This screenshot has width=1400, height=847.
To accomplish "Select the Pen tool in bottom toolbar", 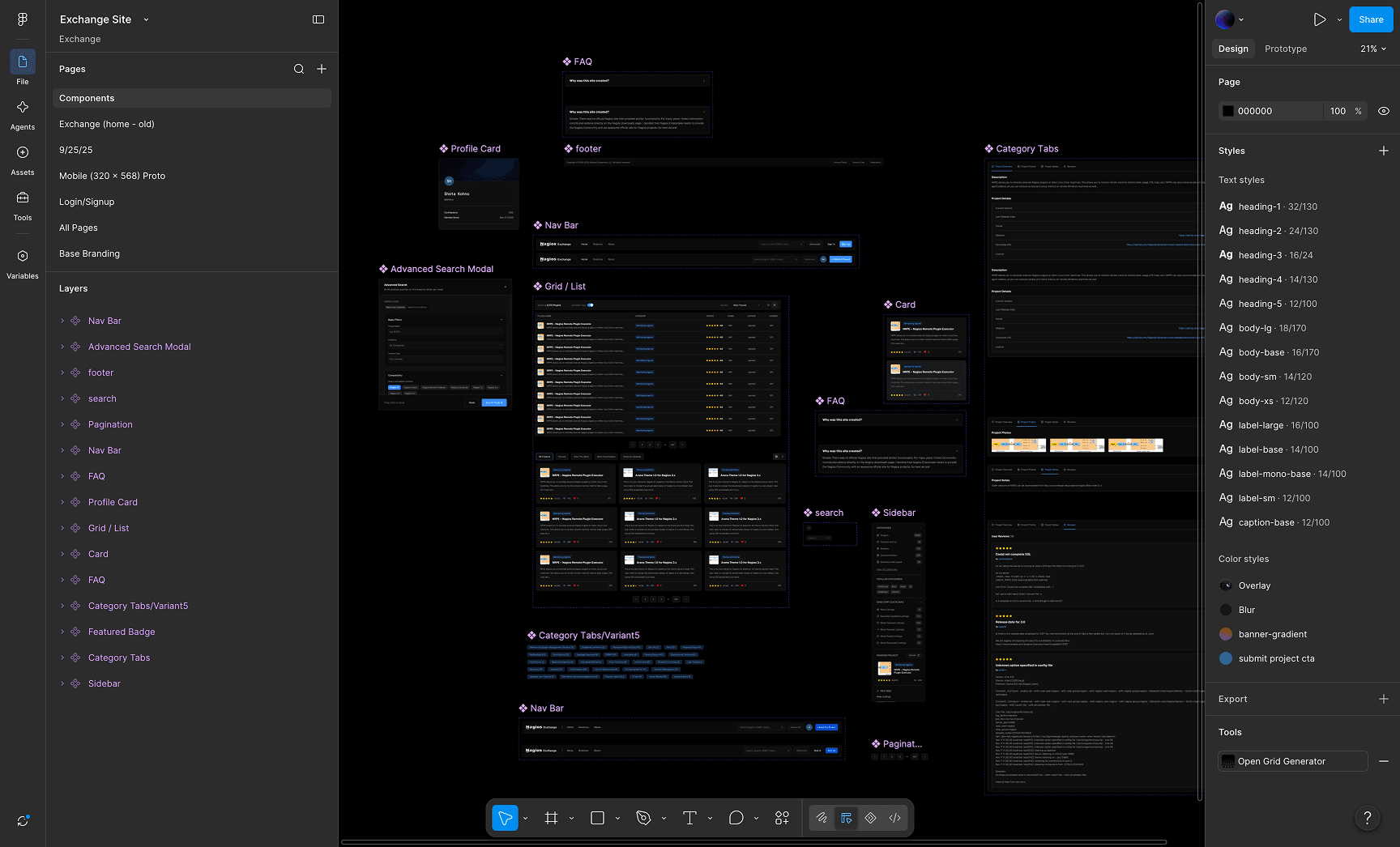I will (643, 818).
